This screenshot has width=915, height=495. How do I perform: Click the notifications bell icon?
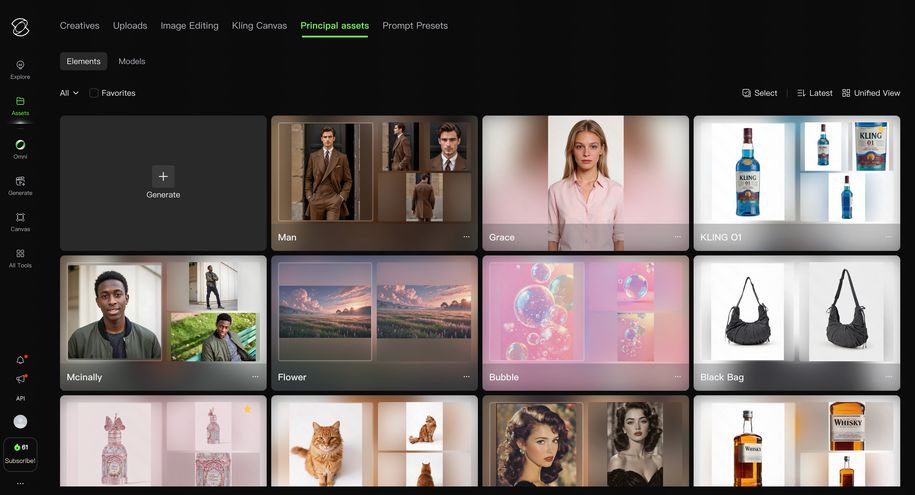tap(20, 360)
